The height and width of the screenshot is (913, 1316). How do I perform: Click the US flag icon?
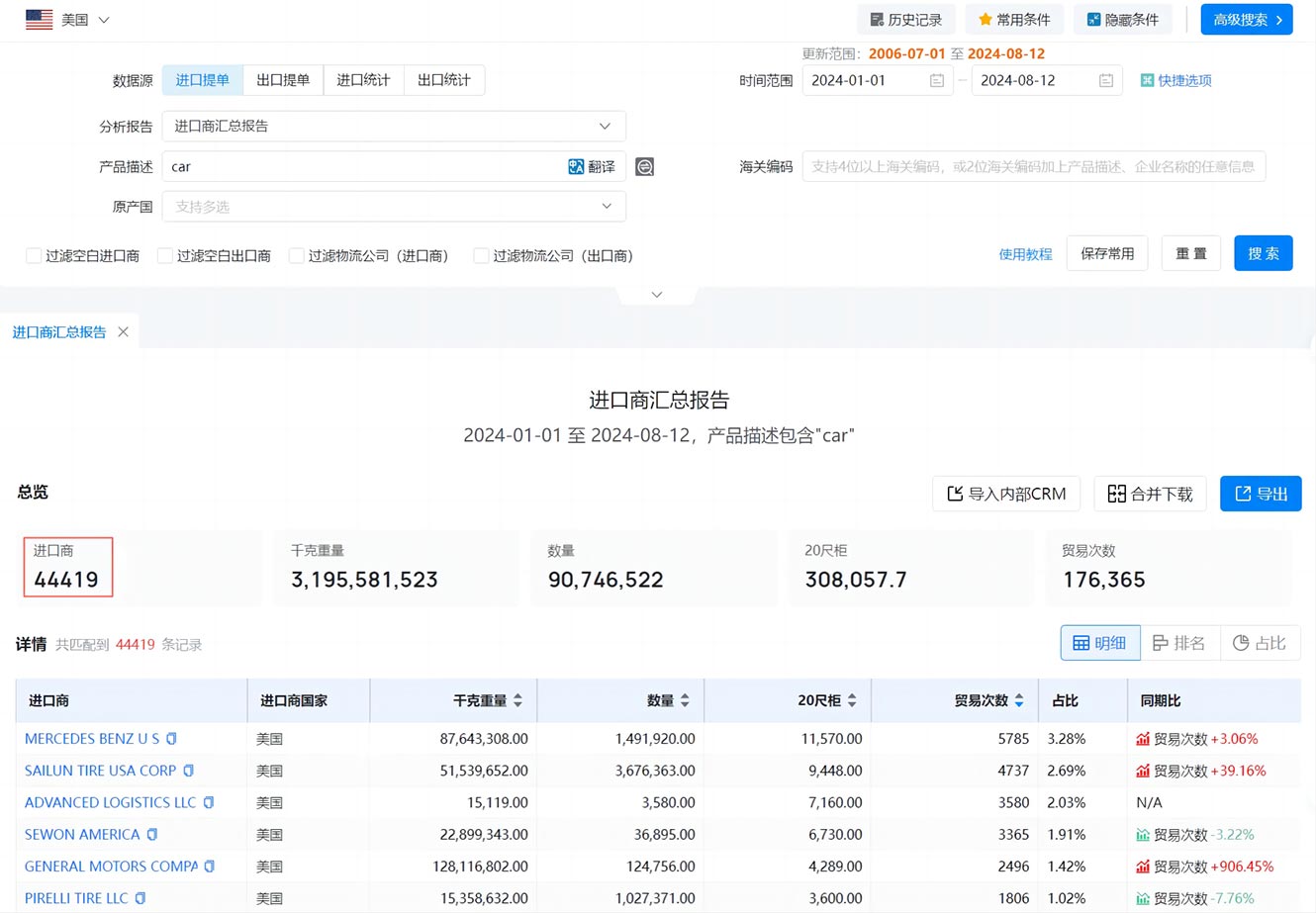pyautogui.click(x=40, y=20)
